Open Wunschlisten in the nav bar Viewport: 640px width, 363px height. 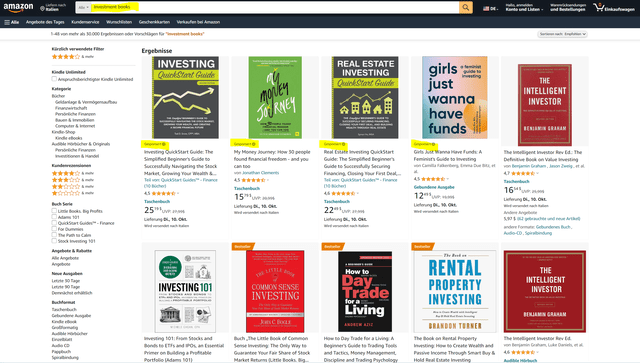(119, 22)
